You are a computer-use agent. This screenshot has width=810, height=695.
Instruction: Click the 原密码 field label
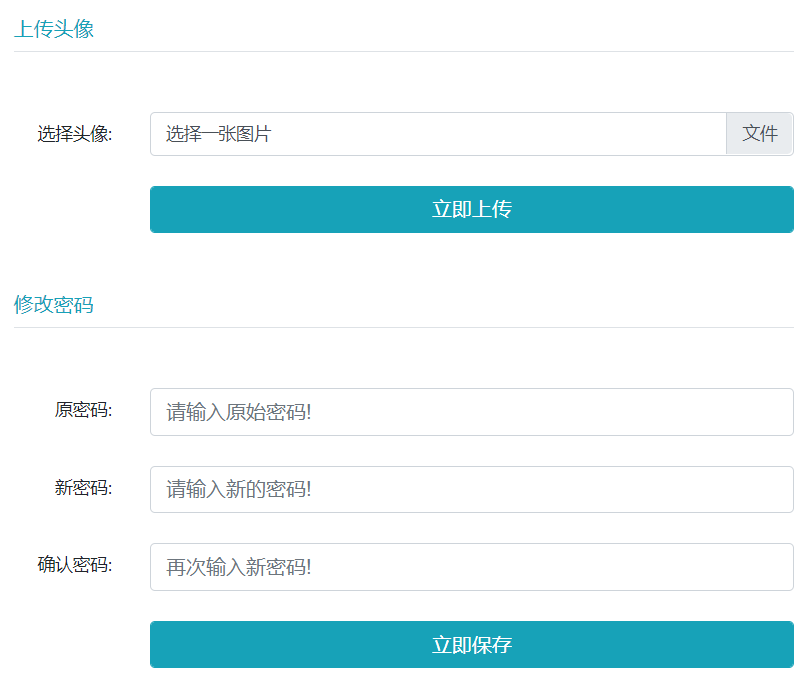coord(83,410)
